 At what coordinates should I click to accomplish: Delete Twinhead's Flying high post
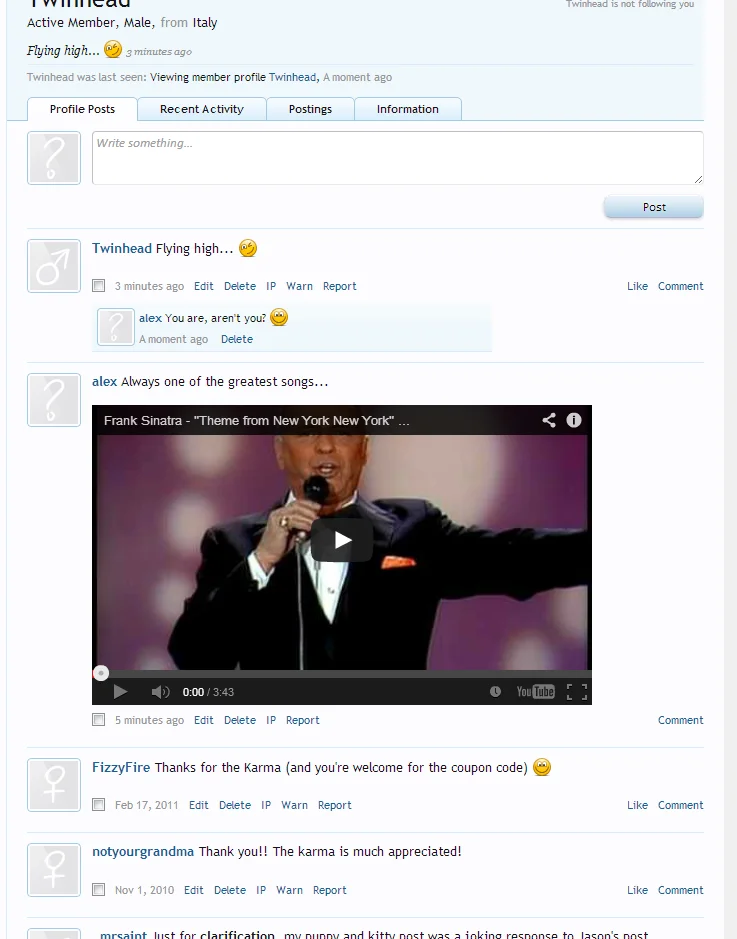pos(239,286)
